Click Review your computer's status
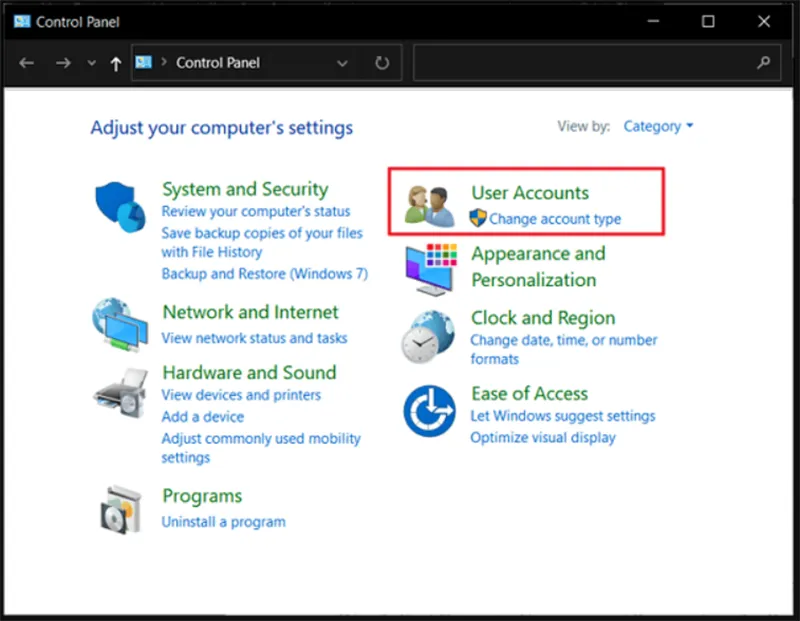Screen dimensions: 800x621 (256, 211)
